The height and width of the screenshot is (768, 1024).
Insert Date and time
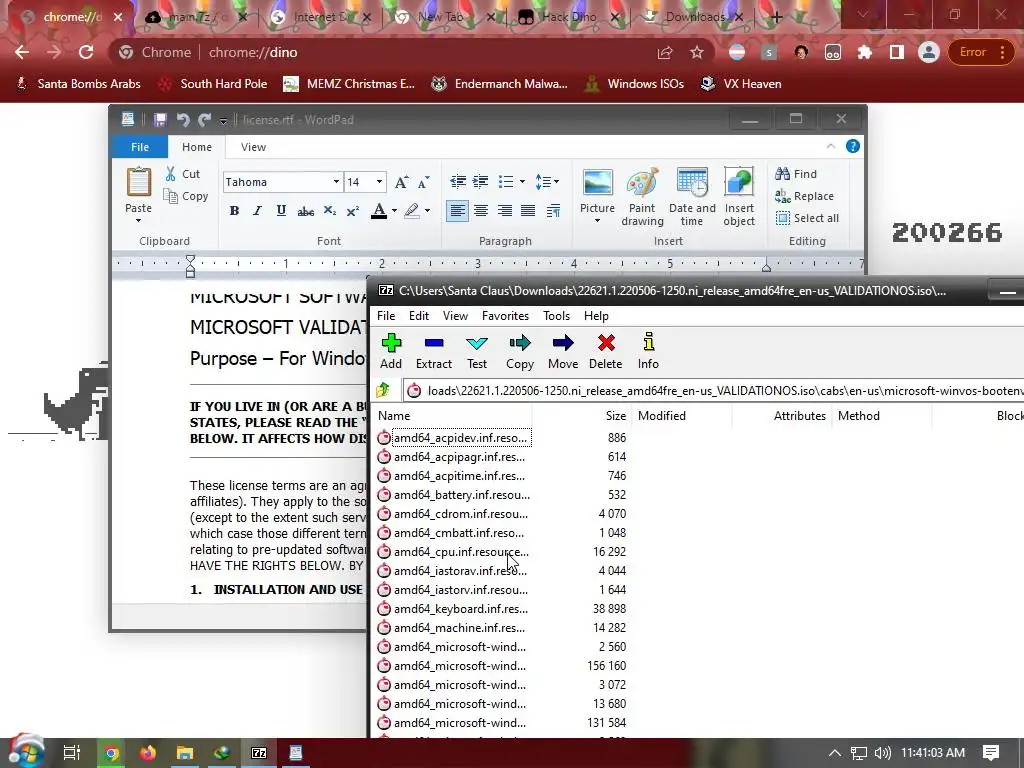(x=692, y=196)
